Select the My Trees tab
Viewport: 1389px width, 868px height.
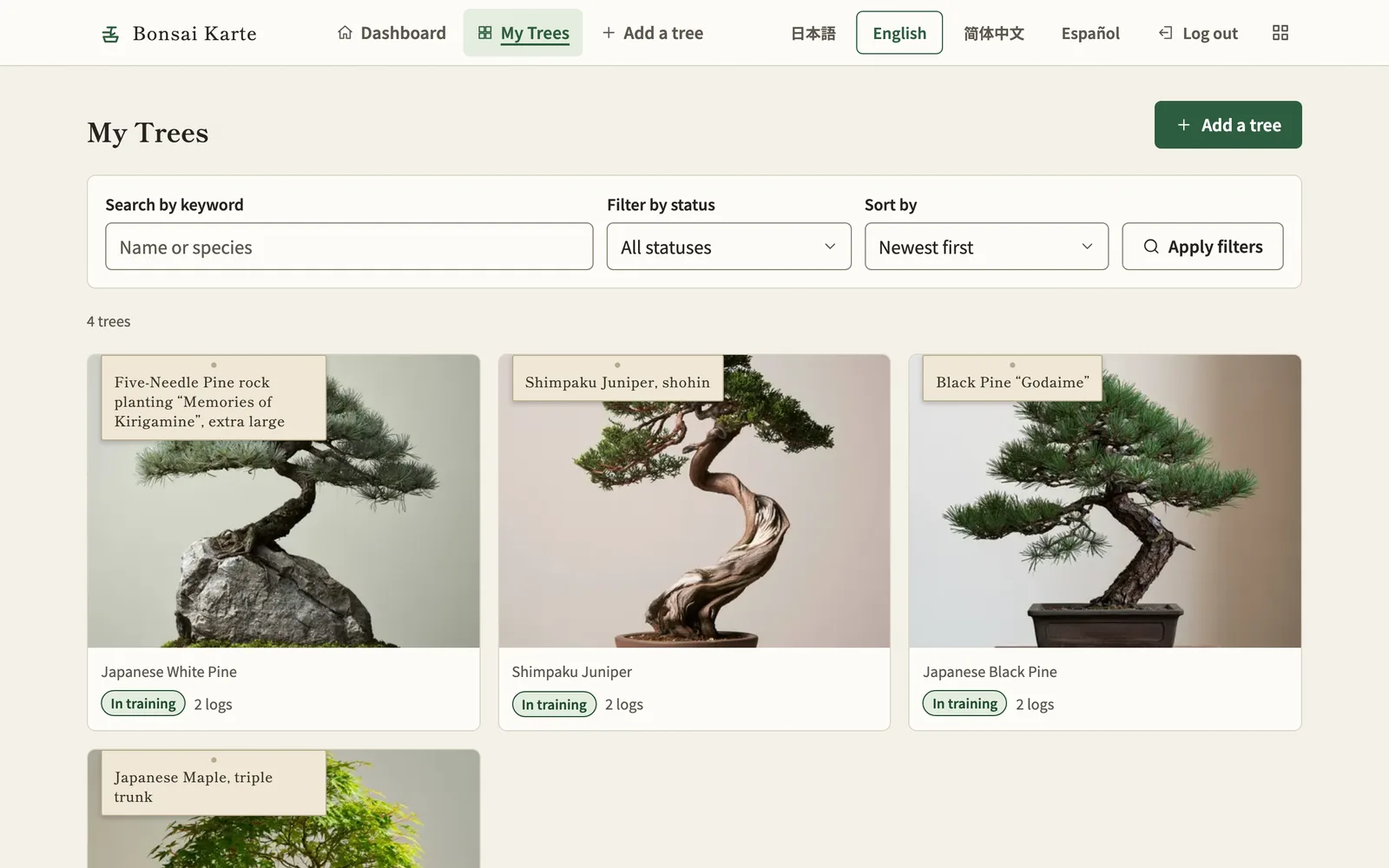523,33
